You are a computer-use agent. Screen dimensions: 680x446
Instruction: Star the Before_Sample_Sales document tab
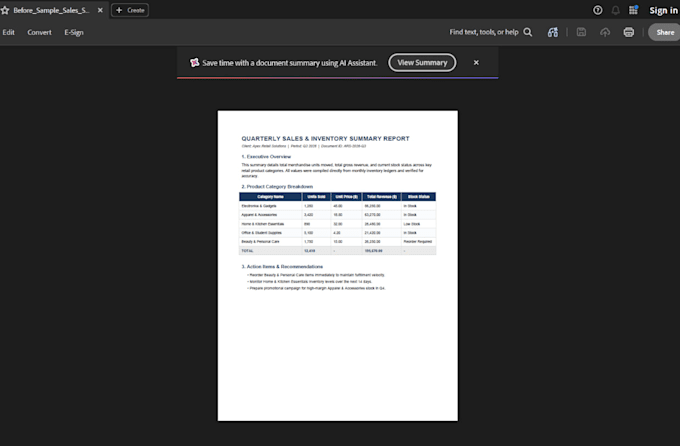click(5, 10)
